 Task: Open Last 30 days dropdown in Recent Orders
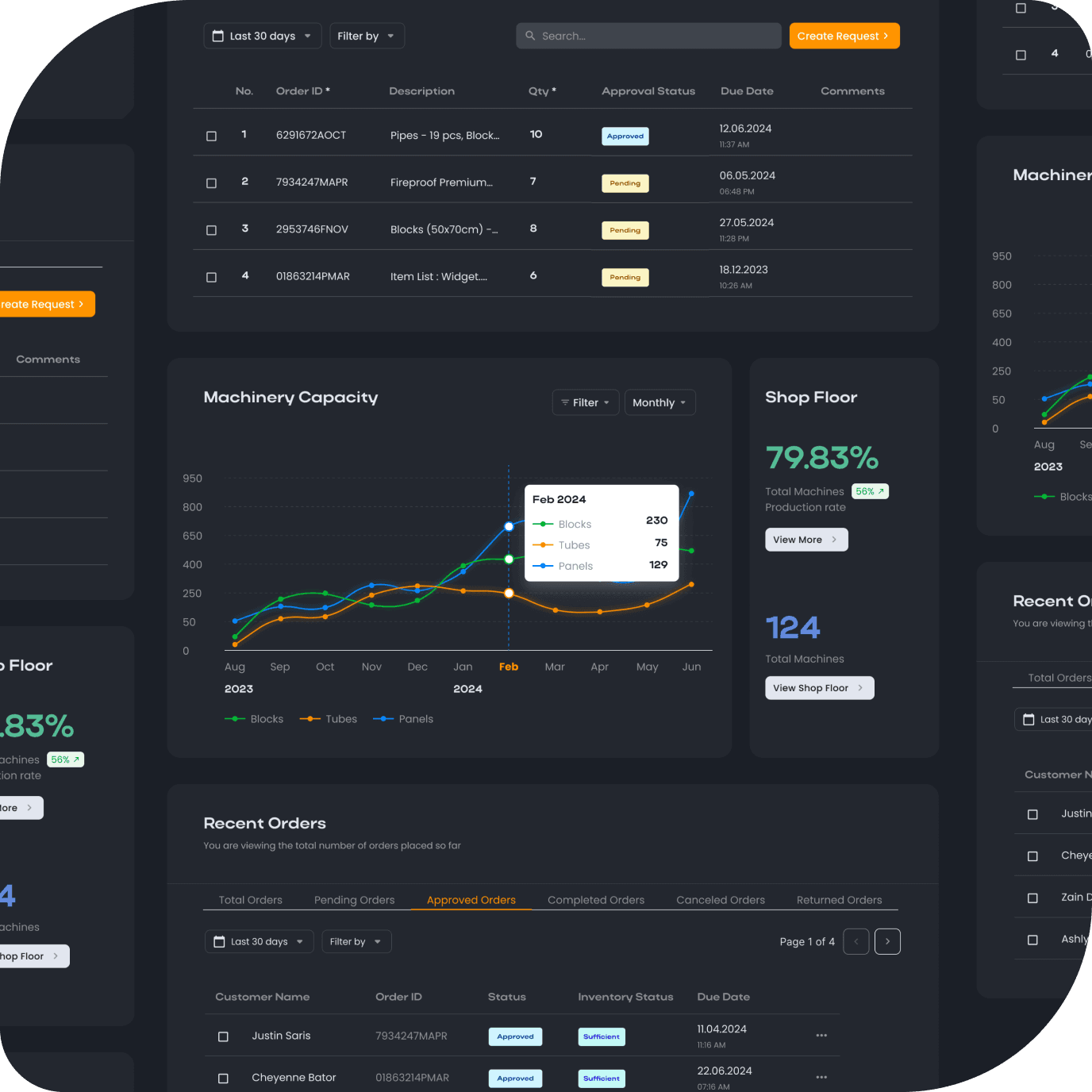[260, 942]
